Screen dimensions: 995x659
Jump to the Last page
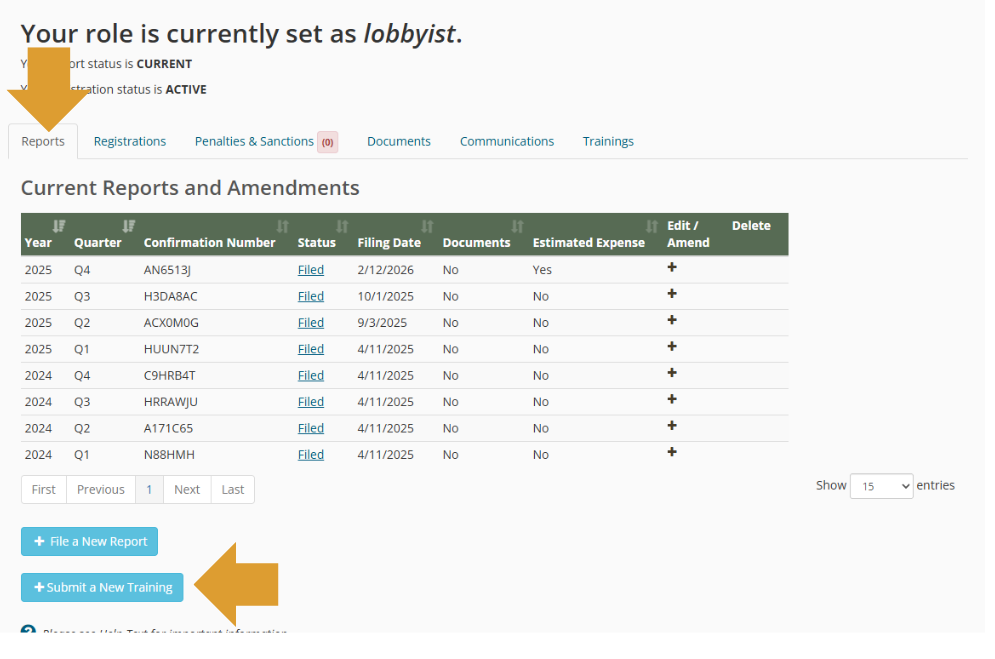(233, 490)
